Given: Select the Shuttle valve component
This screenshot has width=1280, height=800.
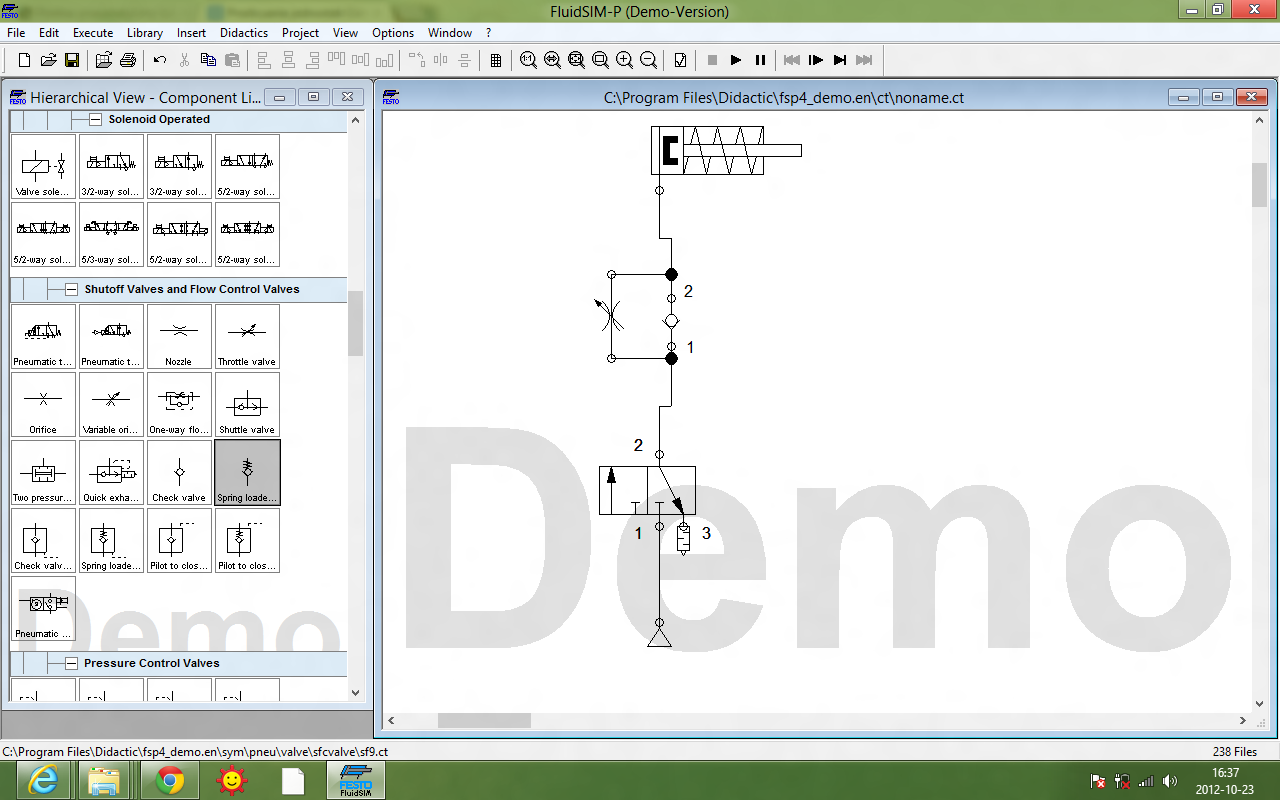Looking at the screenshot, I should pos(247,405).
